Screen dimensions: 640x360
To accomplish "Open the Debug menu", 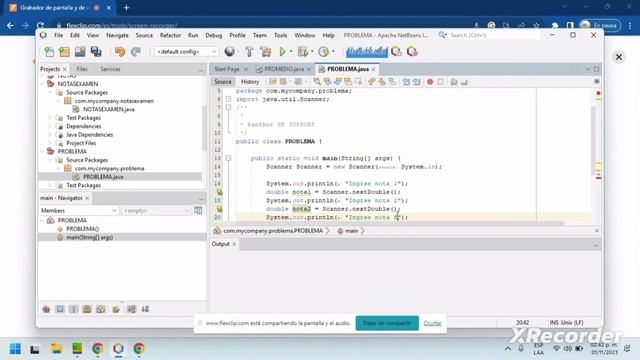I will click(213, 35).
